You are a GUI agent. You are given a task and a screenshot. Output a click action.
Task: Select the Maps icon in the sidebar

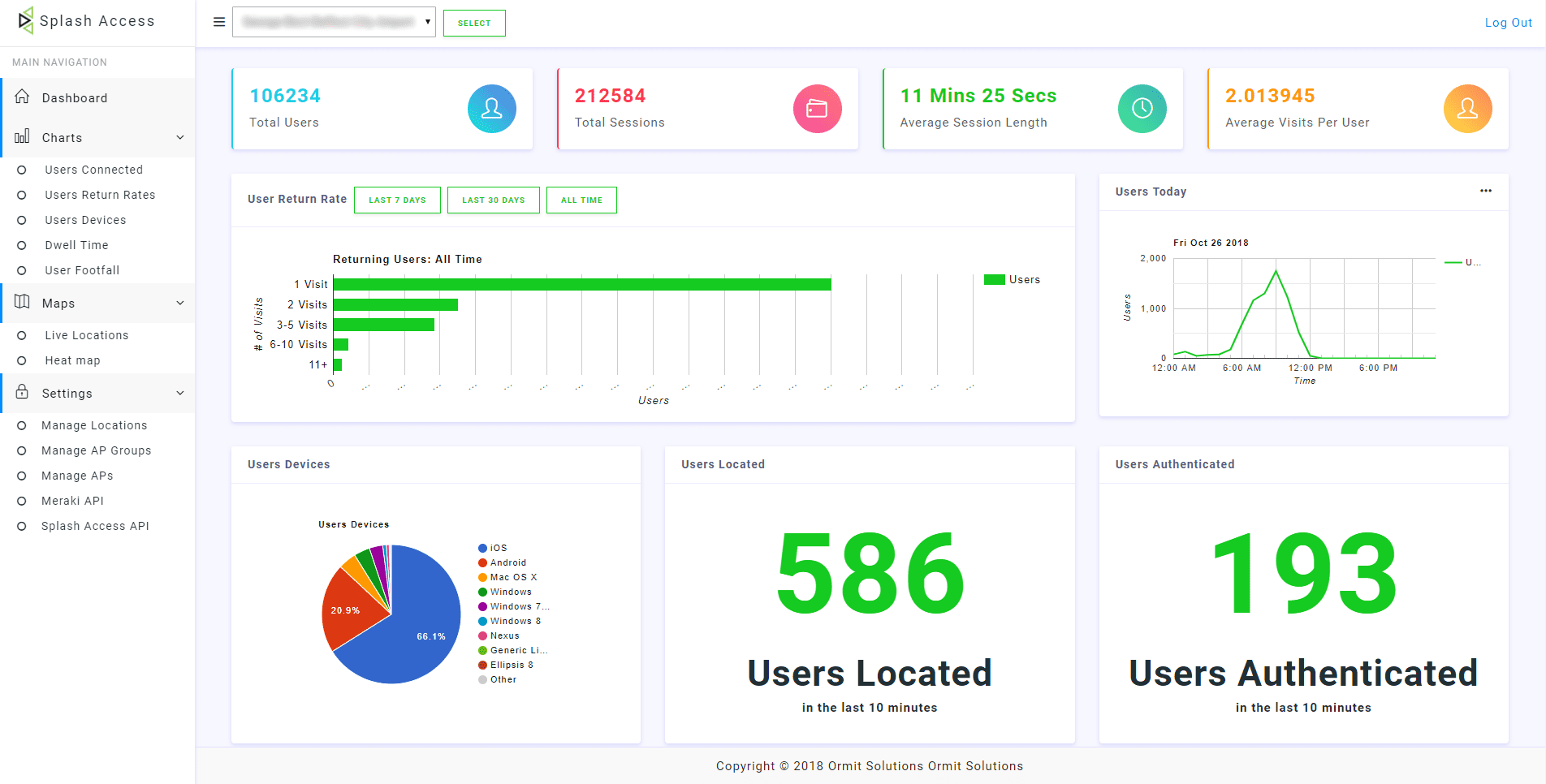pyautogui.click(x=23, y=302)
